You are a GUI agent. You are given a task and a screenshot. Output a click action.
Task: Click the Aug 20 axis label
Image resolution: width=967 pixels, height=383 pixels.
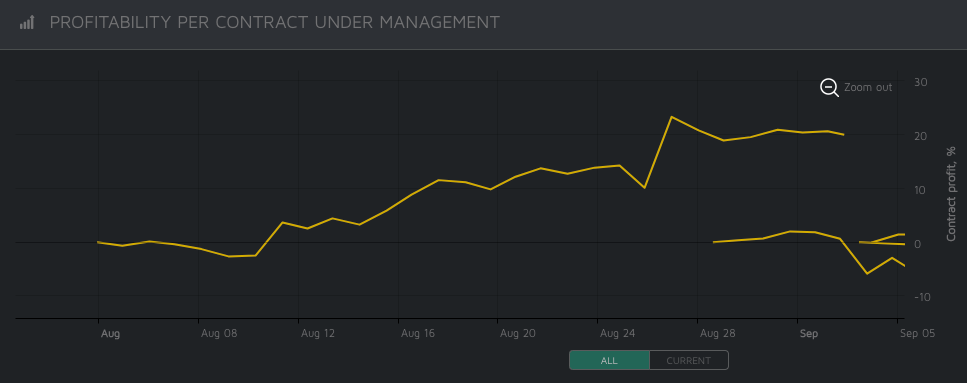coord(519,334)
